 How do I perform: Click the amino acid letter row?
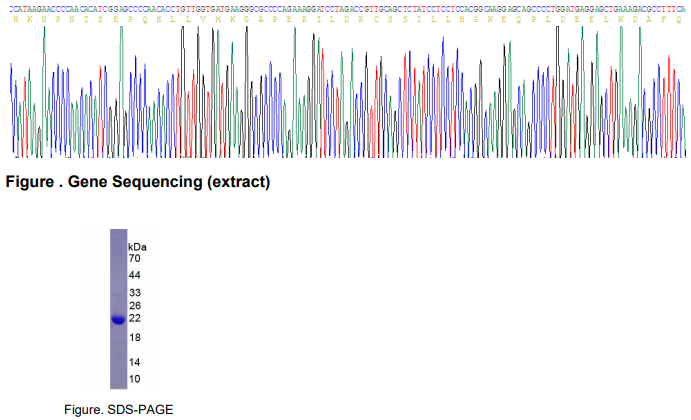coord(347,19)
